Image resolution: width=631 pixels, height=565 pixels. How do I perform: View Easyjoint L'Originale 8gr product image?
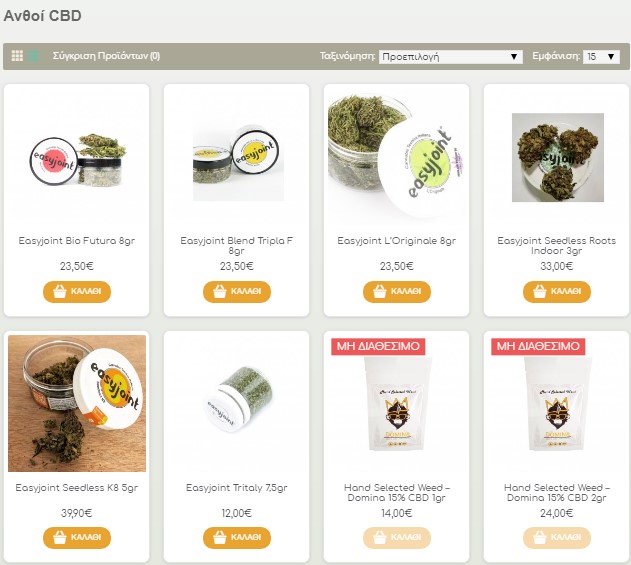[x=397, y=158]
